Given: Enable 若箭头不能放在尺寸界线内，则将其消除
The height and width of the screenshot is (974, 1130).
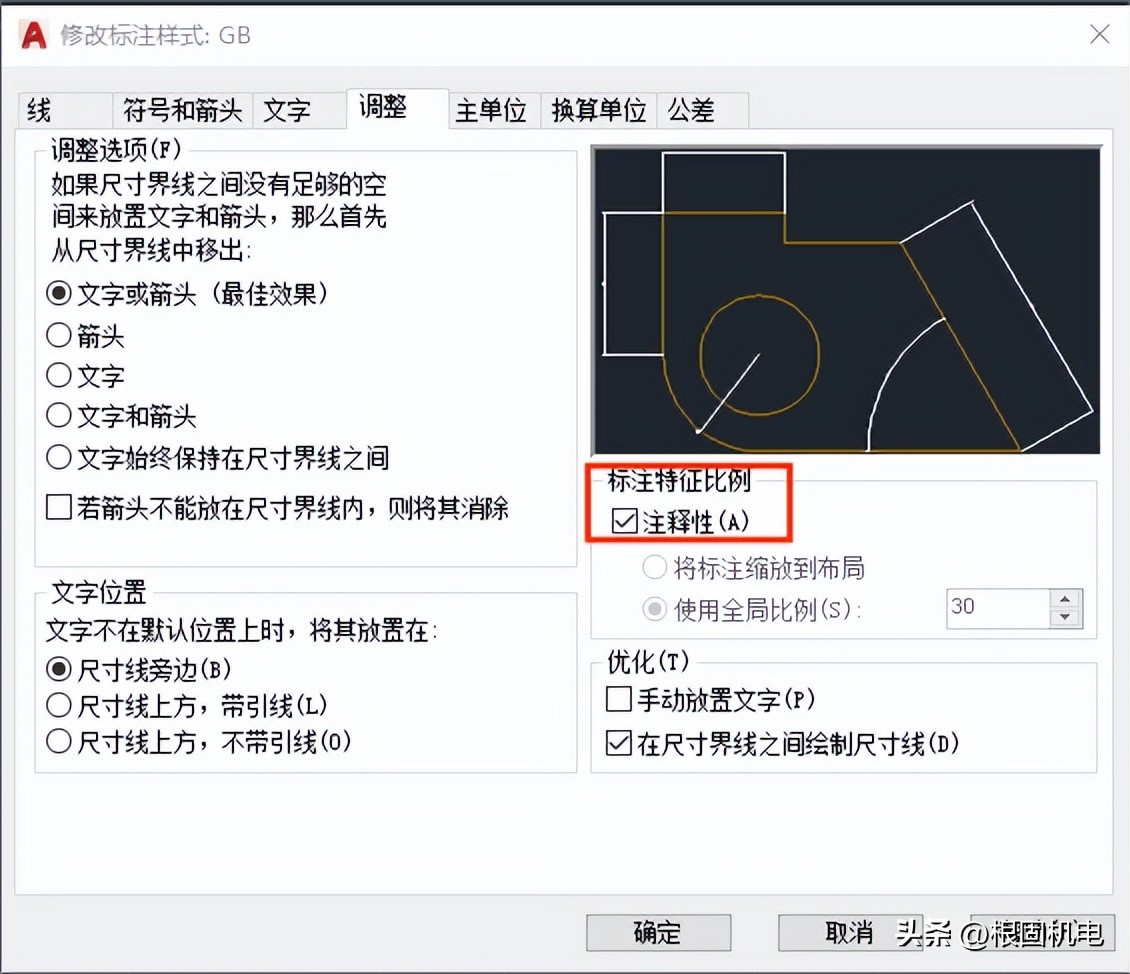Looking at the screenshot, I should click(58, 508).
